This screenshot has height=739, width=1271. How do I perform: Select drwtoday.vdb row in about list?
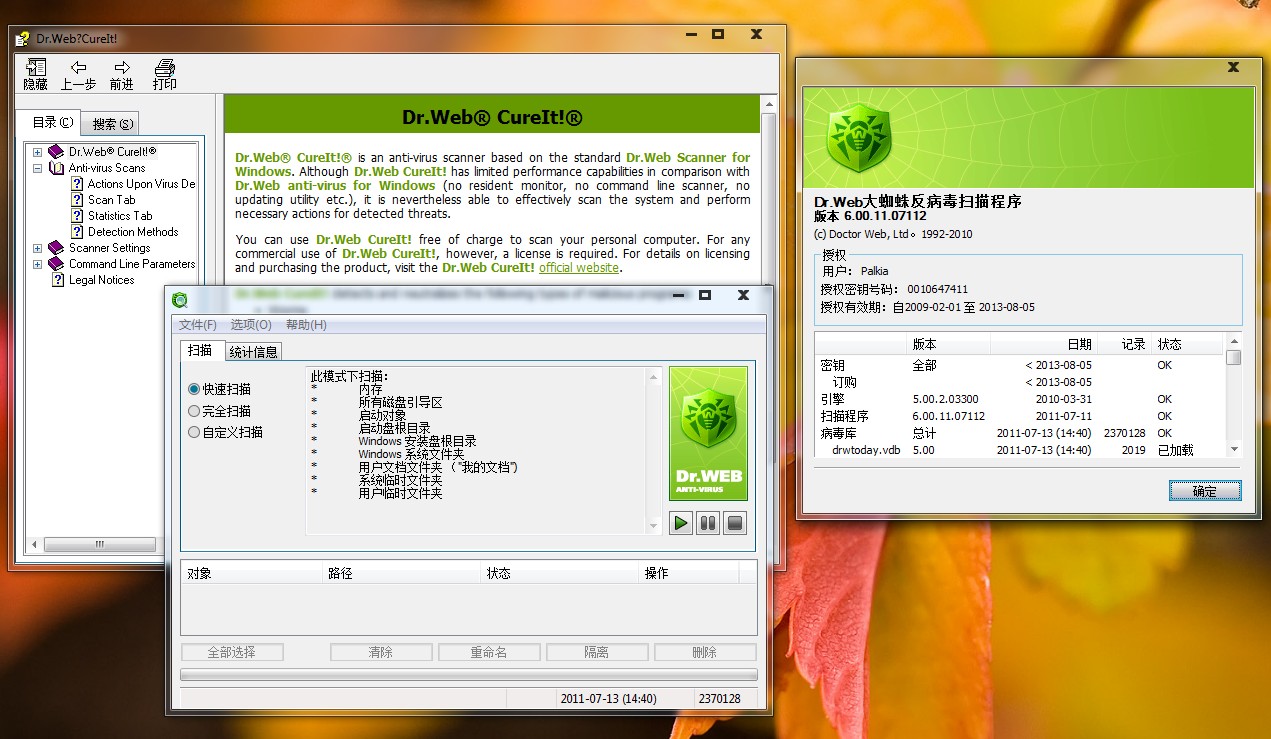[1021, 450]
